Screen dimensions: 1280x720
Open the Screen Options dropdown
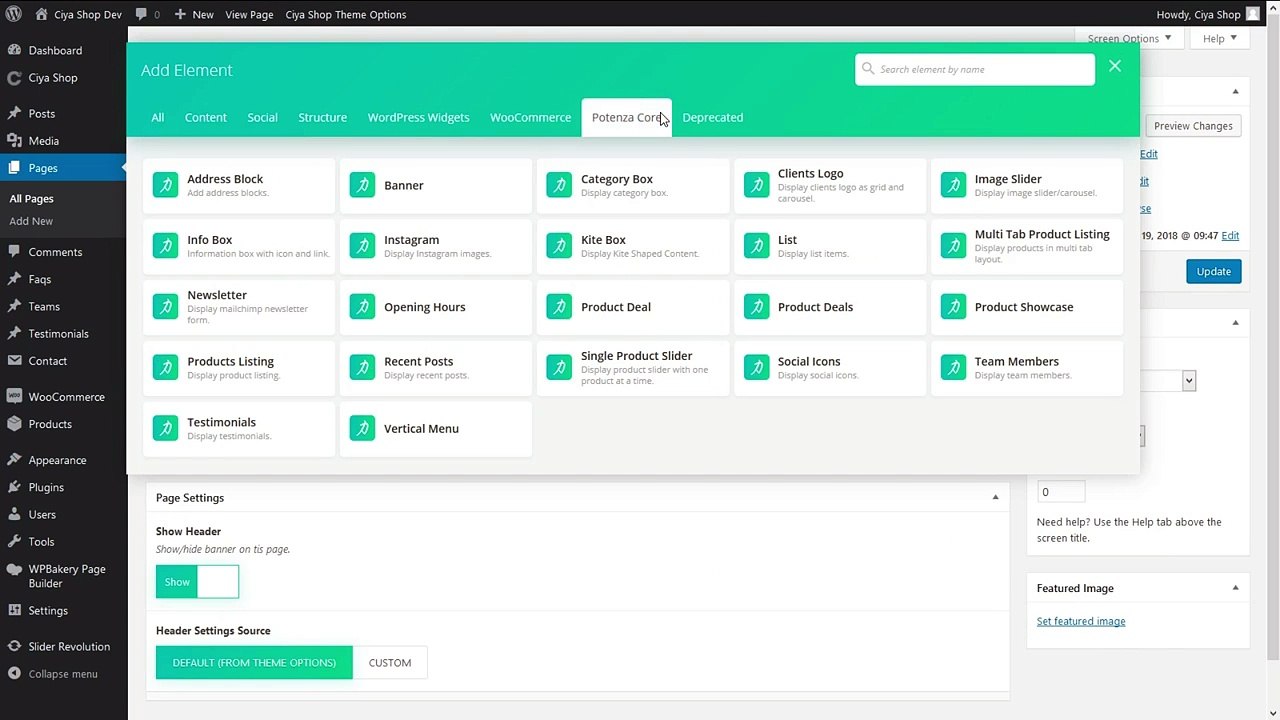click(x=1130, y=38)
